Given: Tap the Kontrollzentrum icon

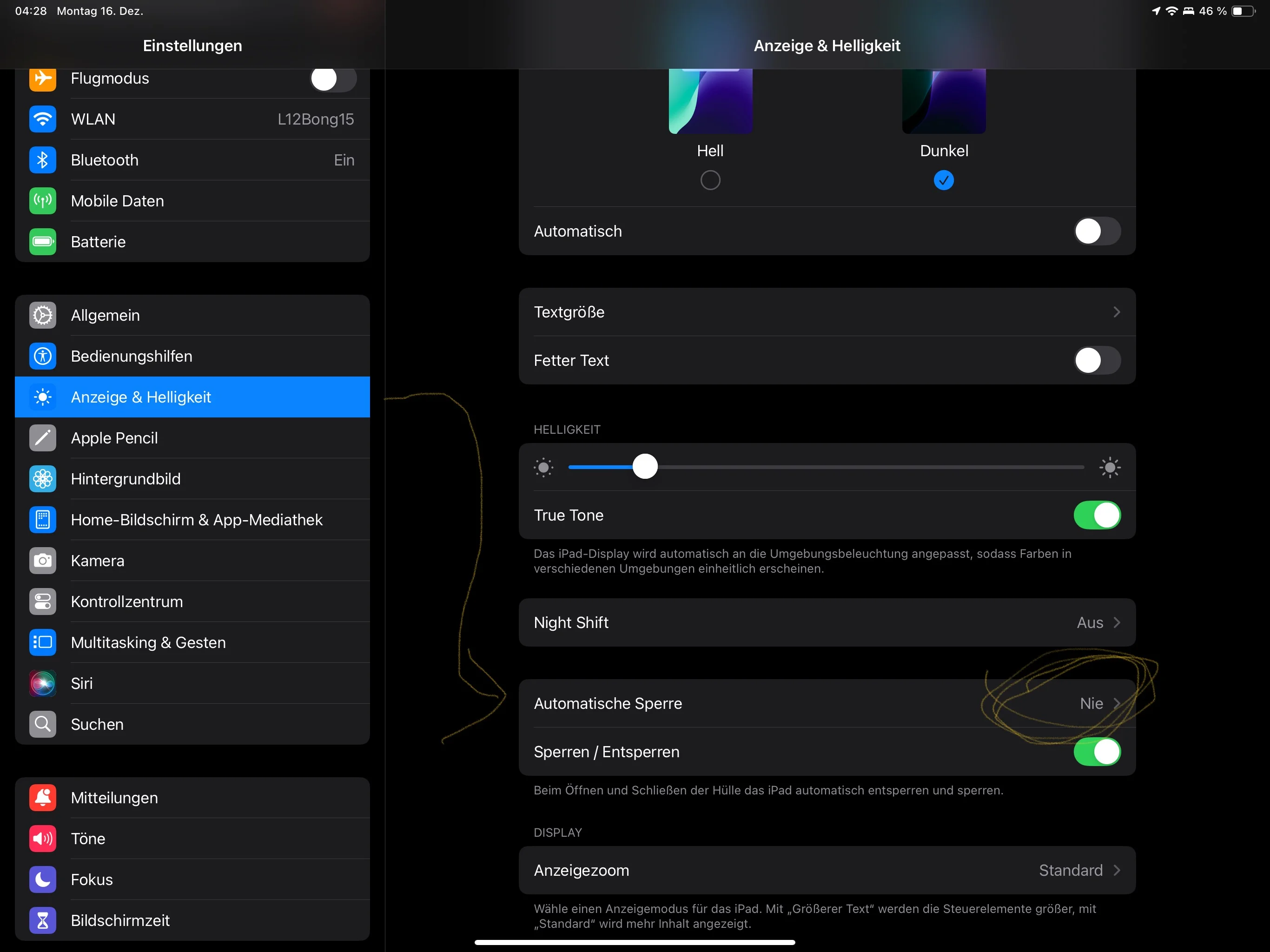Looking at the screenshot, I should 42,602.
